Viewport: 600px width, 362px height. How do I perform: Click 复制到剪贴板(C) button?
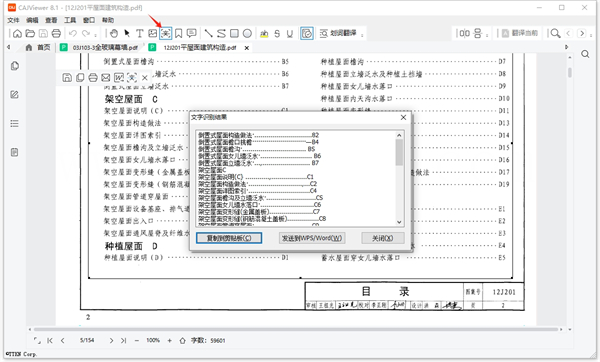point(229,238)
